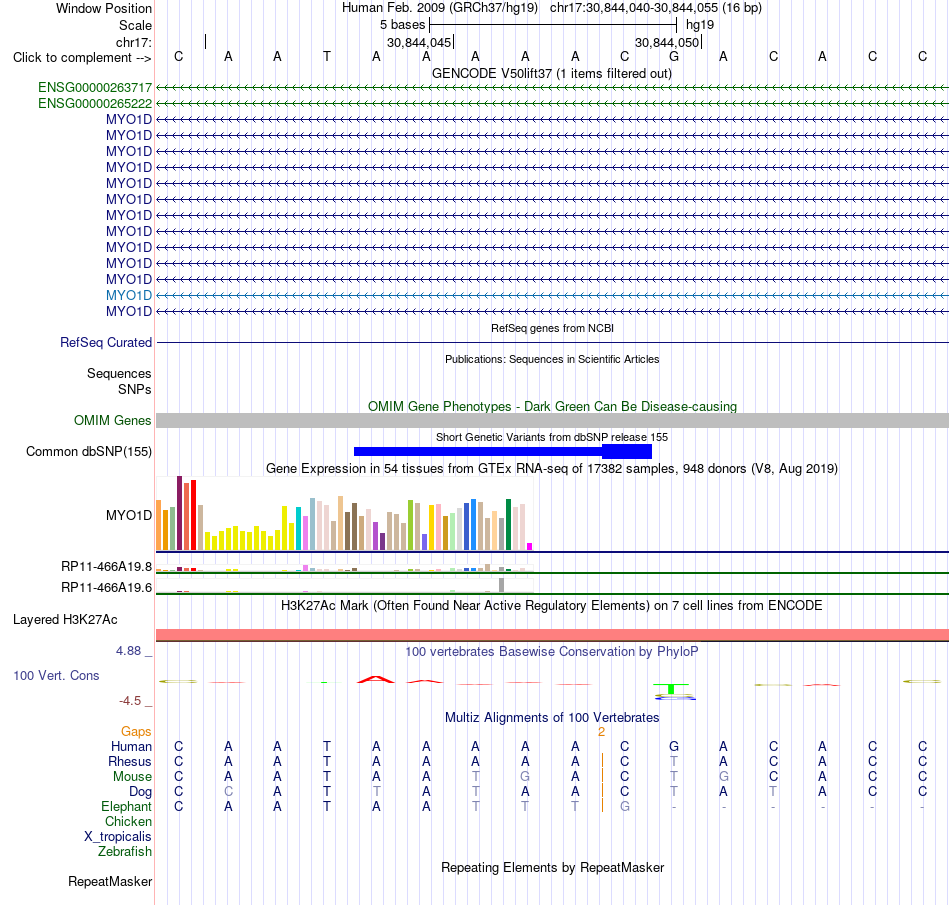The width and height of the screenshot is (950, 905).
Task: Click the ENSG00000263717 gene label
Action: pyautogui.click(x=95, y=88)
